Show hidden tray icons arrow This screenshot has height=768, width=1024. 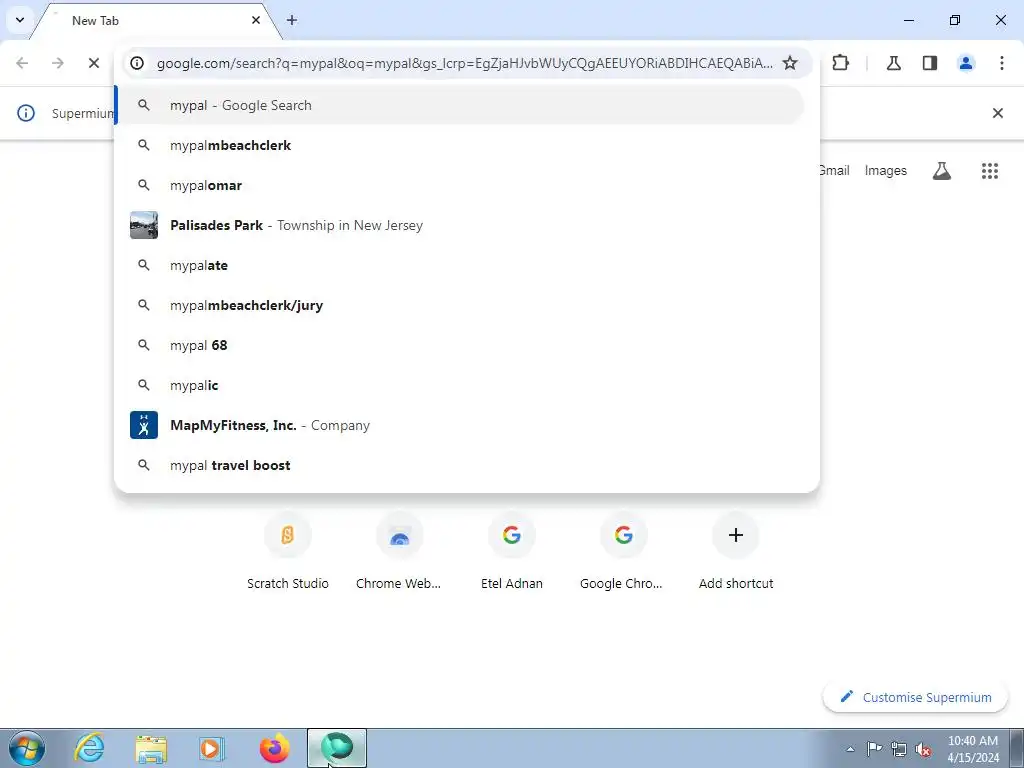(x=850, y=749)
